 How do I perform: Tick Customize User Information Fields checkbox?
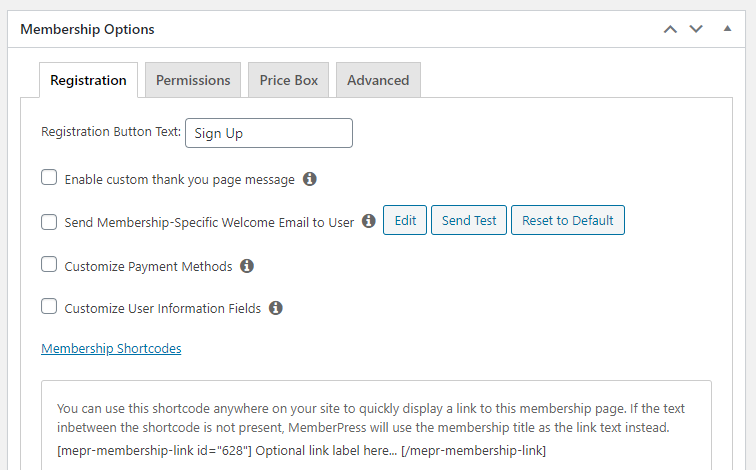click(49, 307)
